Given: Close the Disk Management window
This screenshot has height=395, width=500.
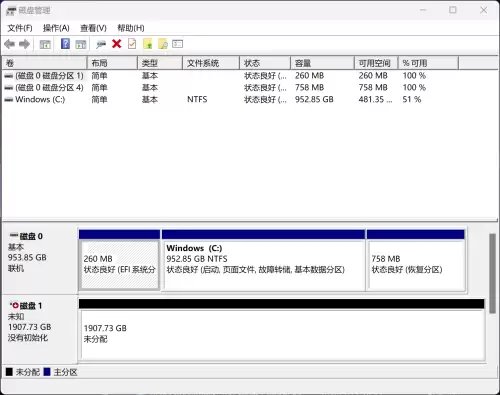Looking at the screenshot, I should coord(484,10).
